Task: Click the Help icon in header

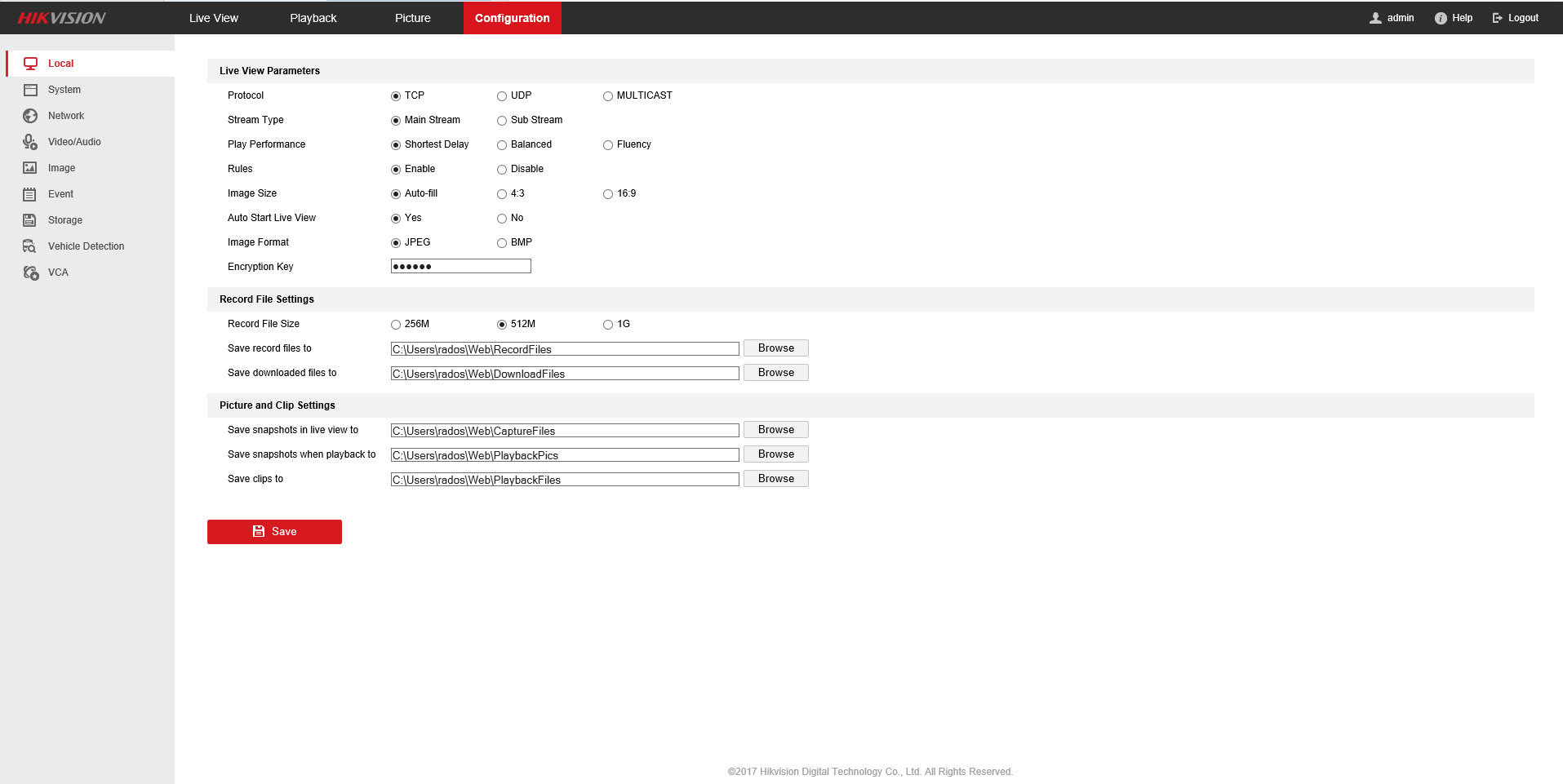Action: pyautogui.click(x=1441, y=18)
